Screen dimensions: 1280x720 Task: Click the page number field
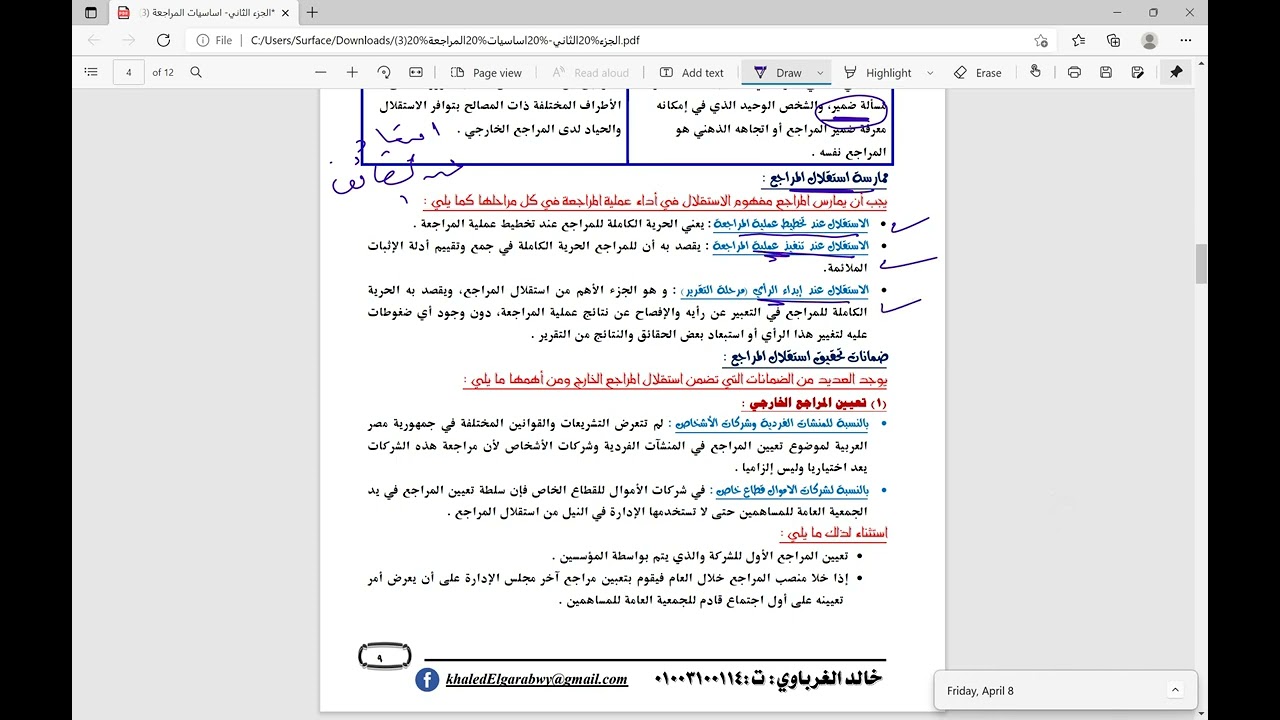129,72
